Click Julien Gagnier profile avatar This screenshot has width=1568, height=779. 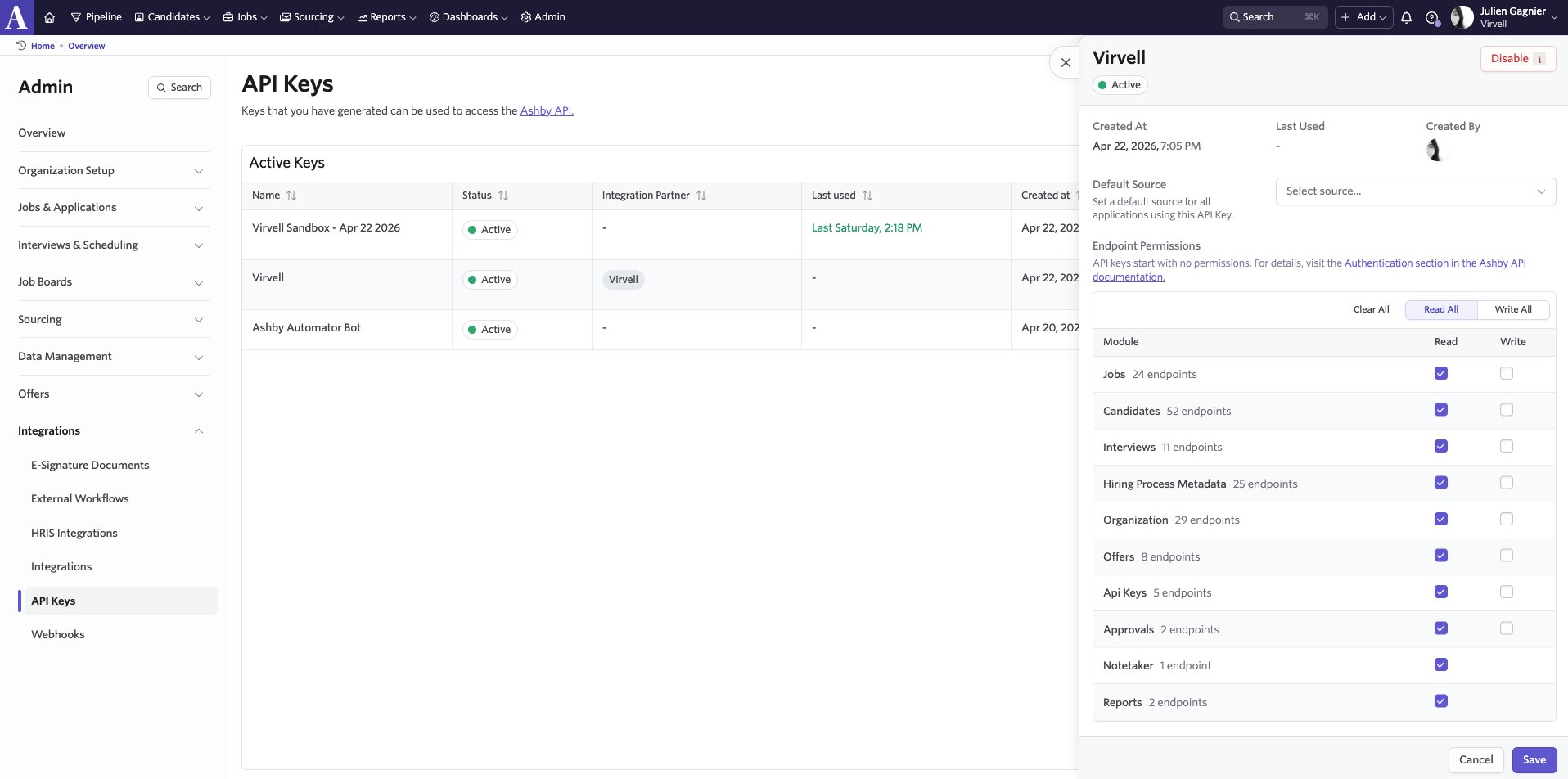(x=1462, y=17)
